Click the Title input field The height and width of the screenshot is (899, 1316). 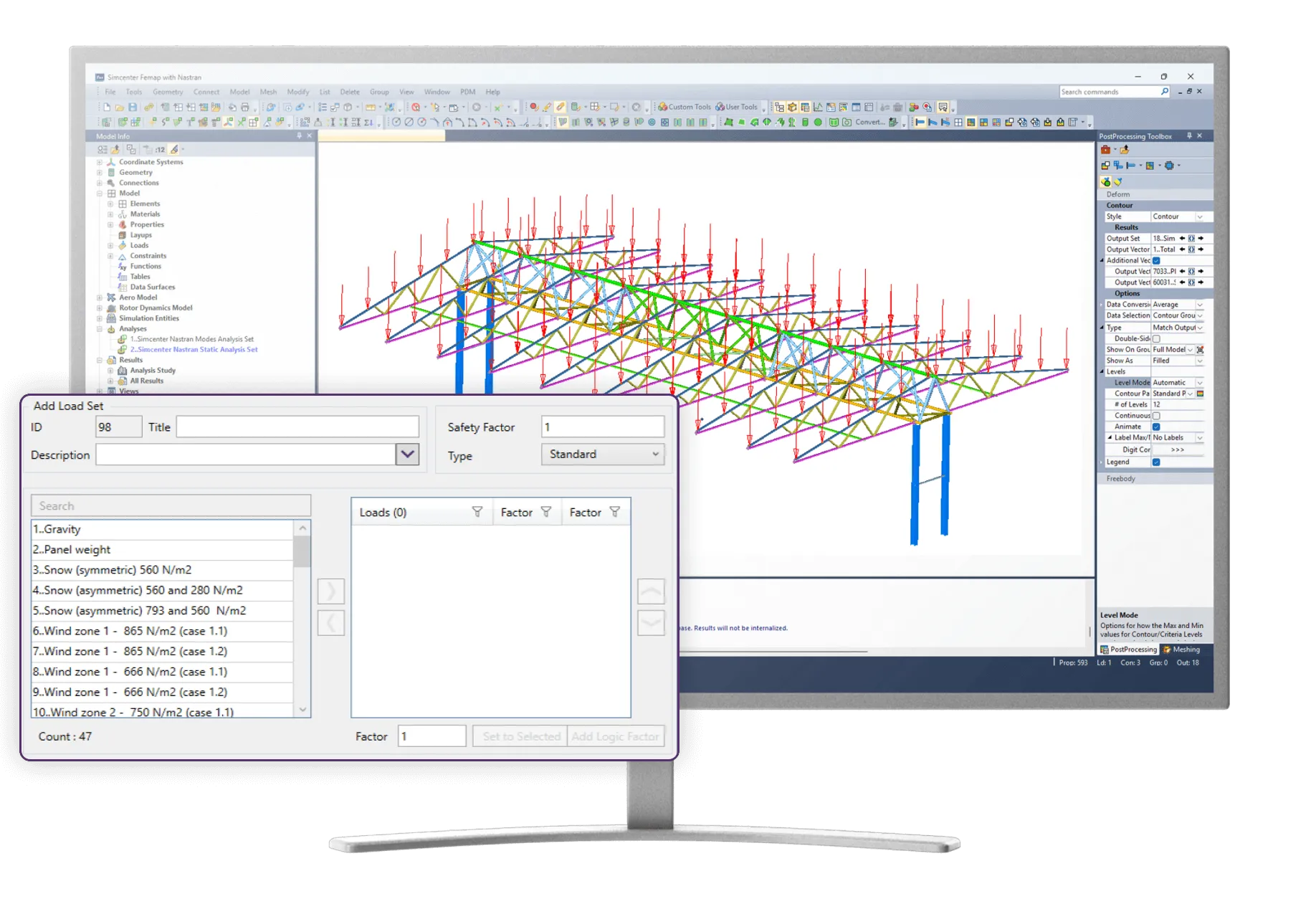(x=297, y=427)
